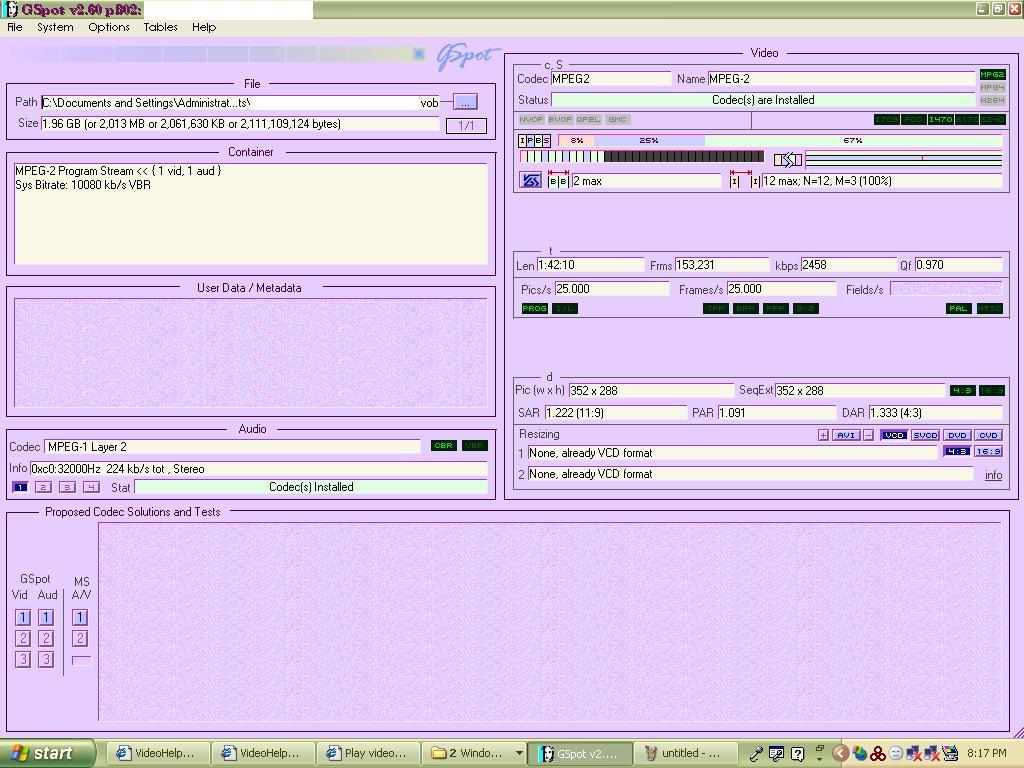
Task: Click the 16:9 indicator beside SeqExt
Action: 991,391
